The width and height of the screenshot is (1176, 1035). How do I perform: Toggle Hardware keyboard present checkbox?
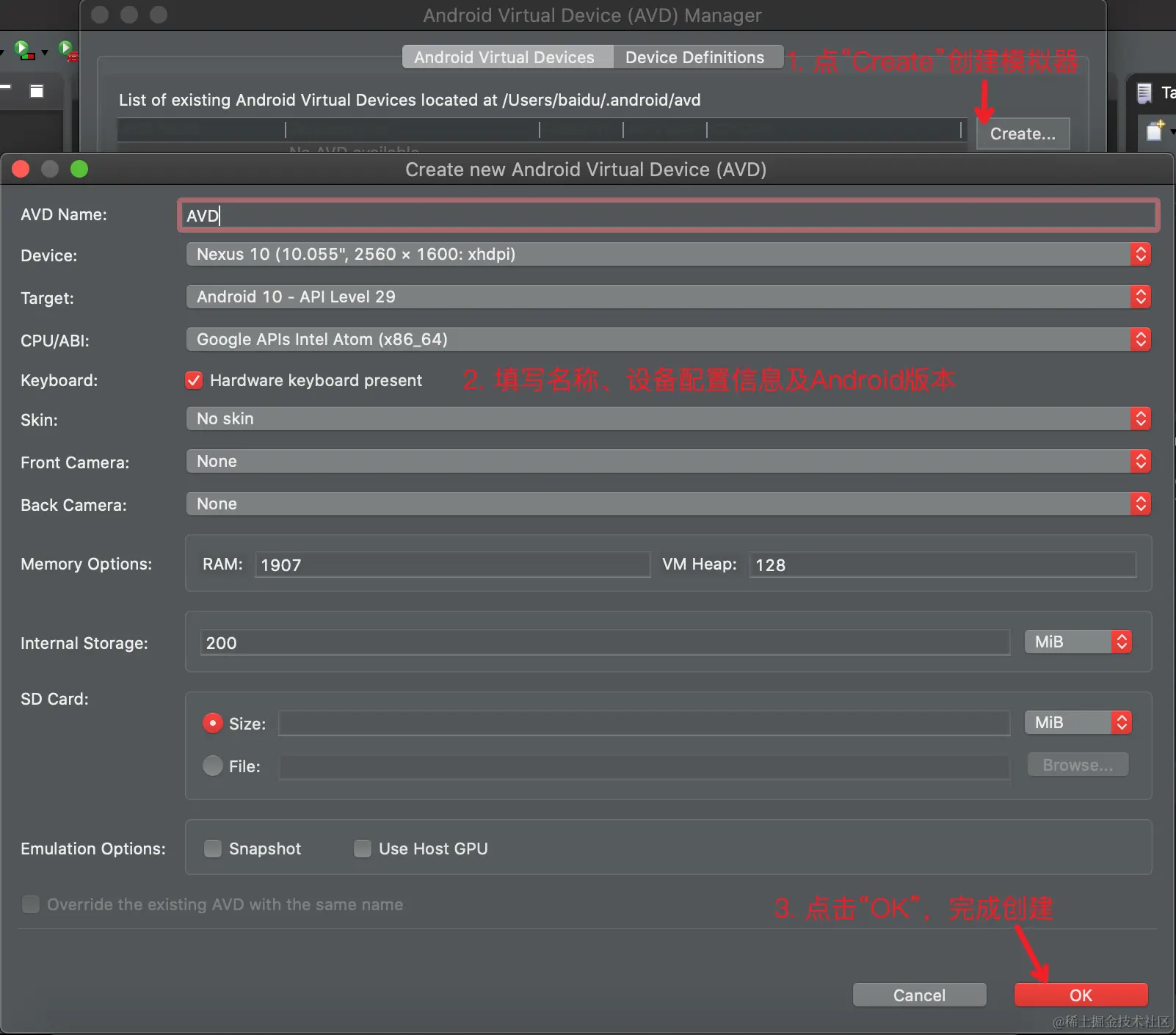click(194, 380)
